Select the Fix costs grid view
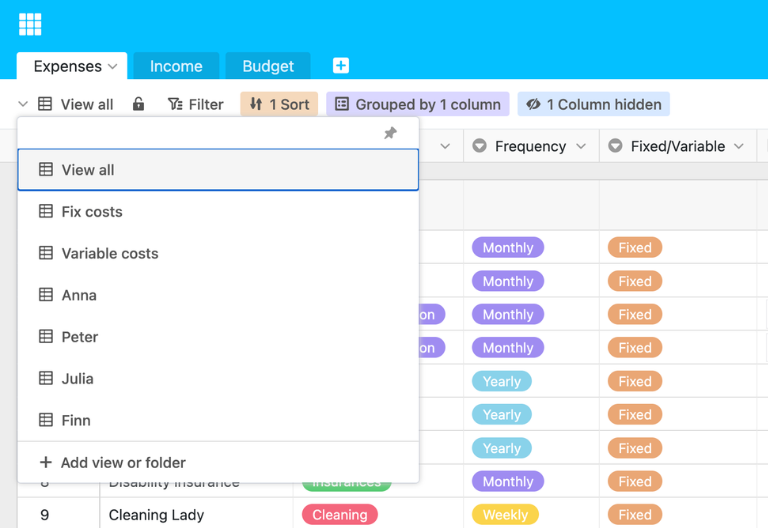 (218, 212)
